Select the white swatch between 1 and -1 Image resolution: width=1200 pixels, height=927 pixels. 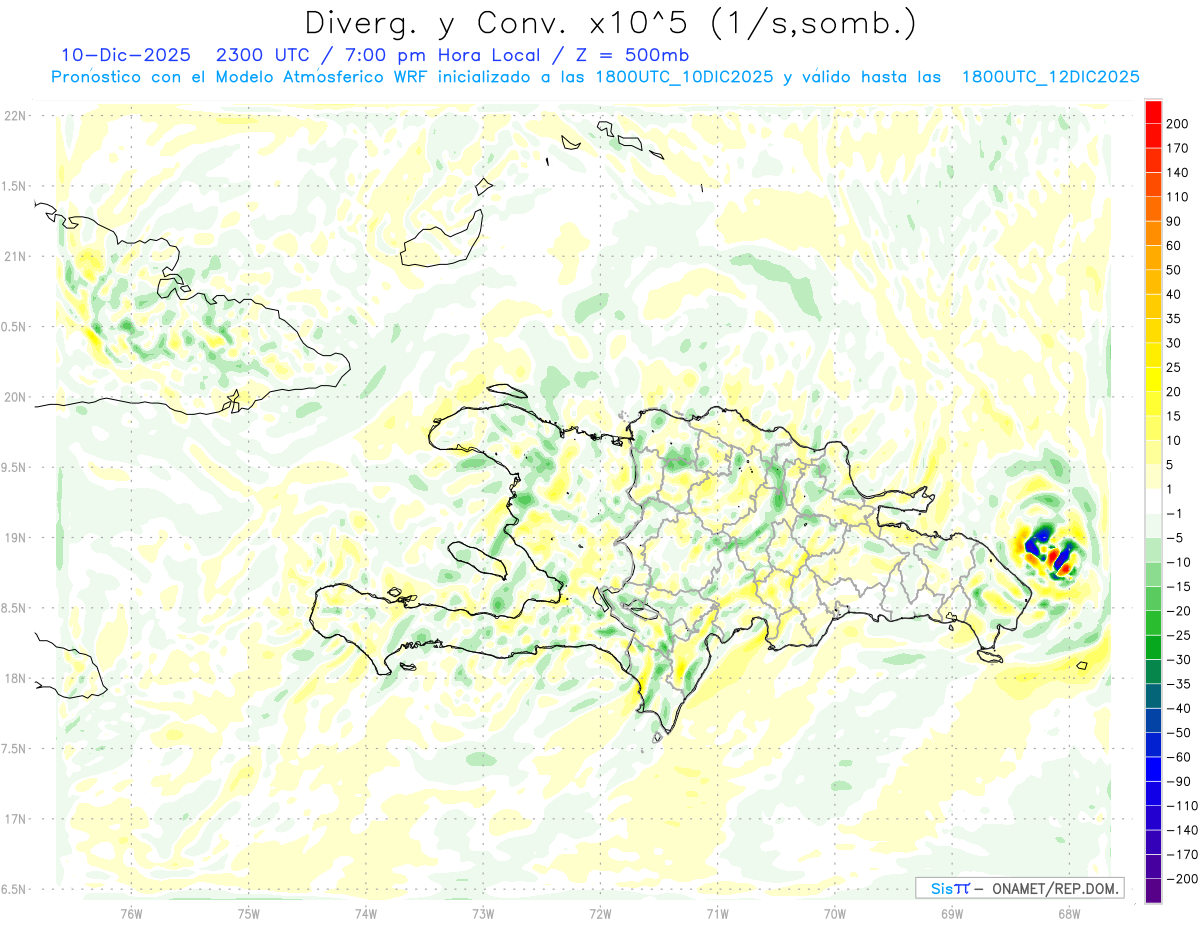point(1154,501)
